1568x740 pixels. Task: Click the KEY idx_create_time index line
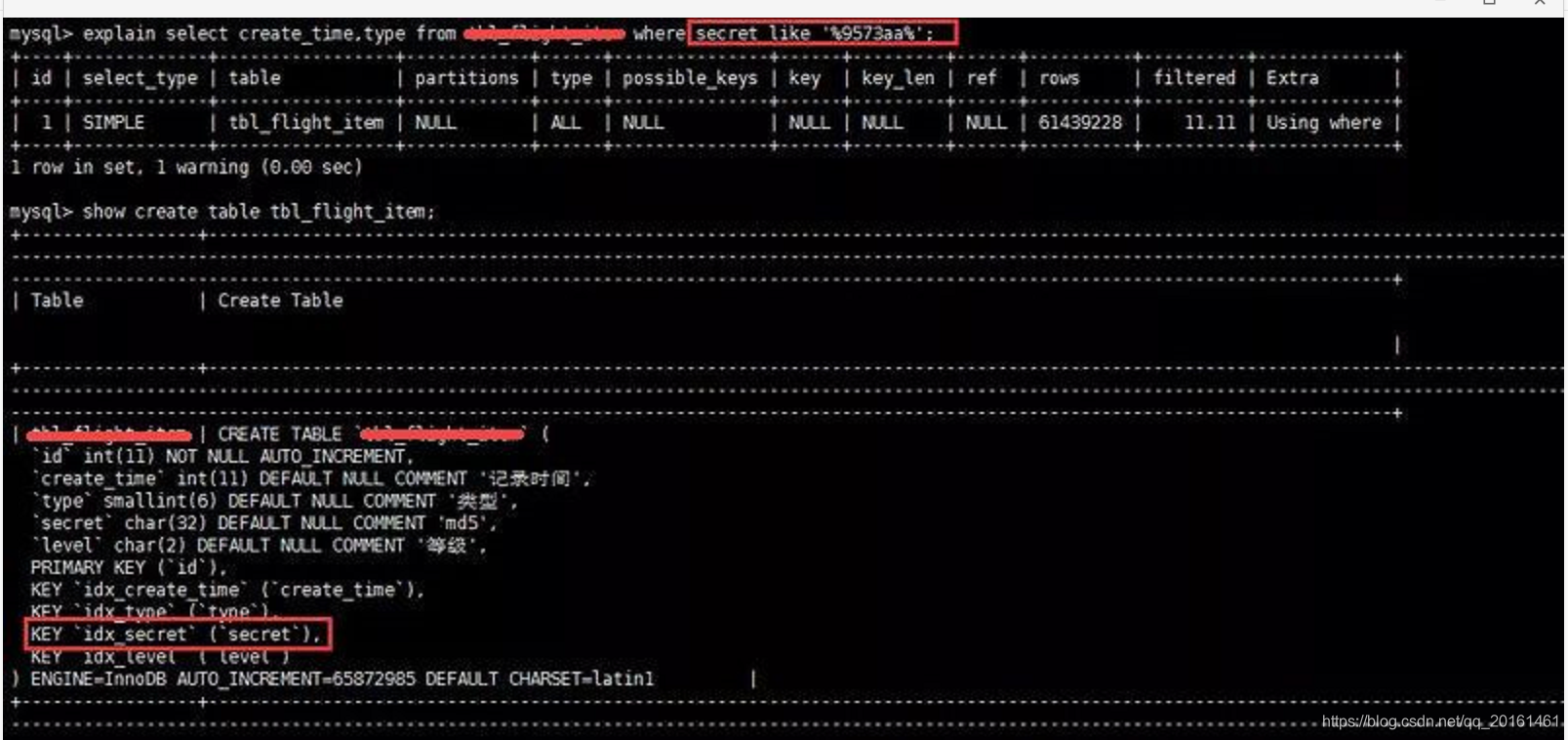226,590
